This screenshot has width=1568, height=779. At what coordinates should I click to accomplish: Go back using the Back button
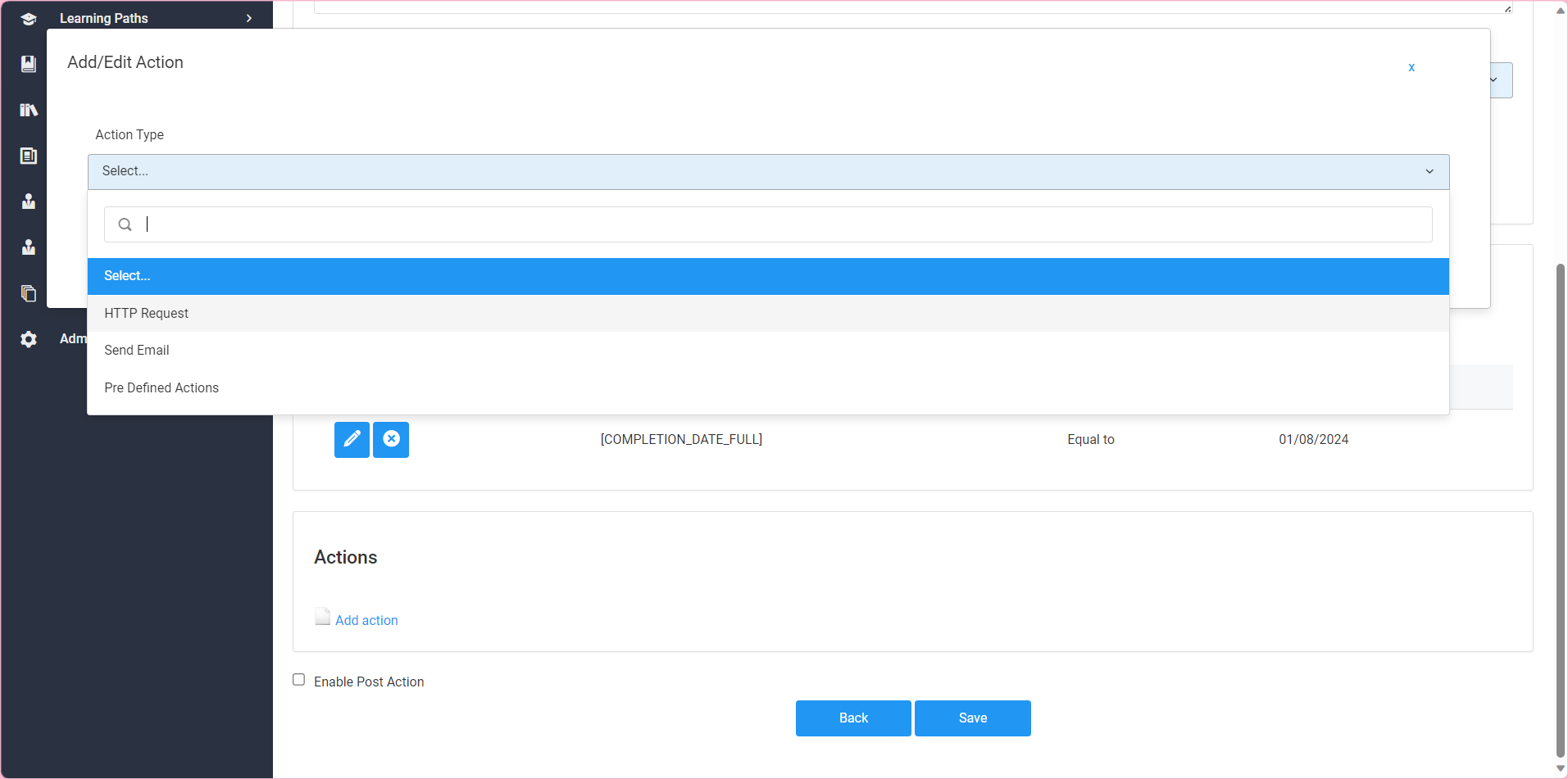pyautogui.click(x=852, y=718)
